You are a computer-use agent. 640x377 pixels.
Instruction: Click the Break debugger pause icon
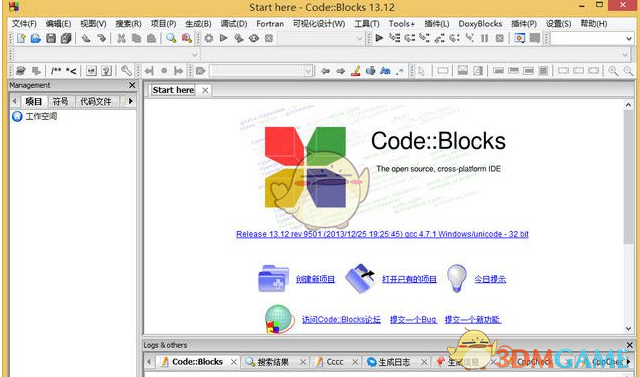tap(484, 38)
